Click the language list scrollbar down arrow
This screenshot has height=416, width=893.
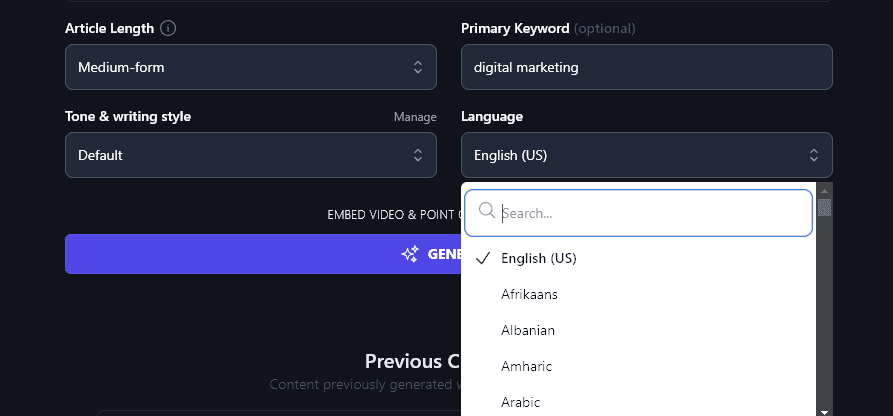click(x=825, y=410)
